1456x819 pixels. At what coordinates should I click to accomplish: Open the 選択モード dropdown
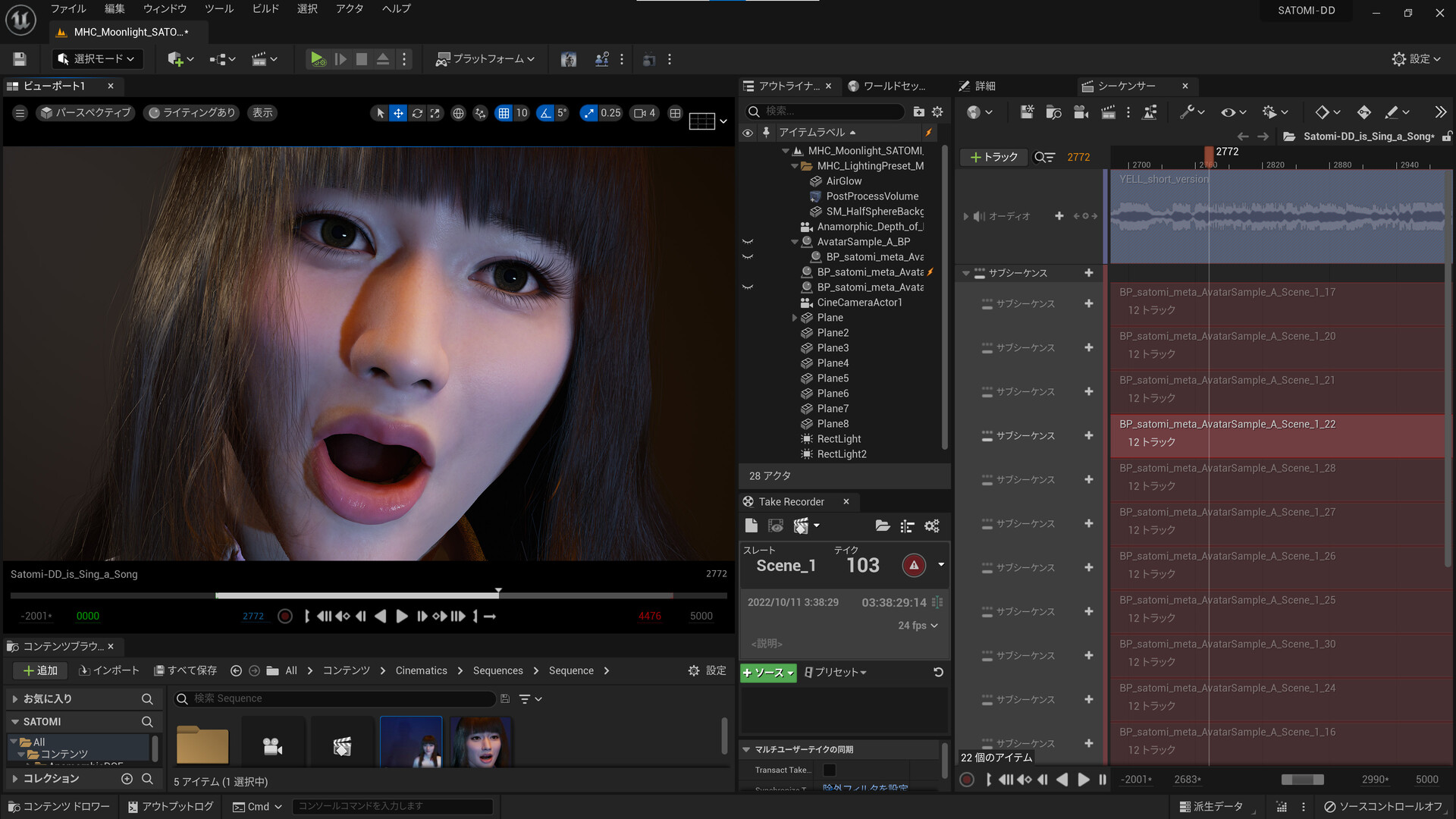pos(98,59)
